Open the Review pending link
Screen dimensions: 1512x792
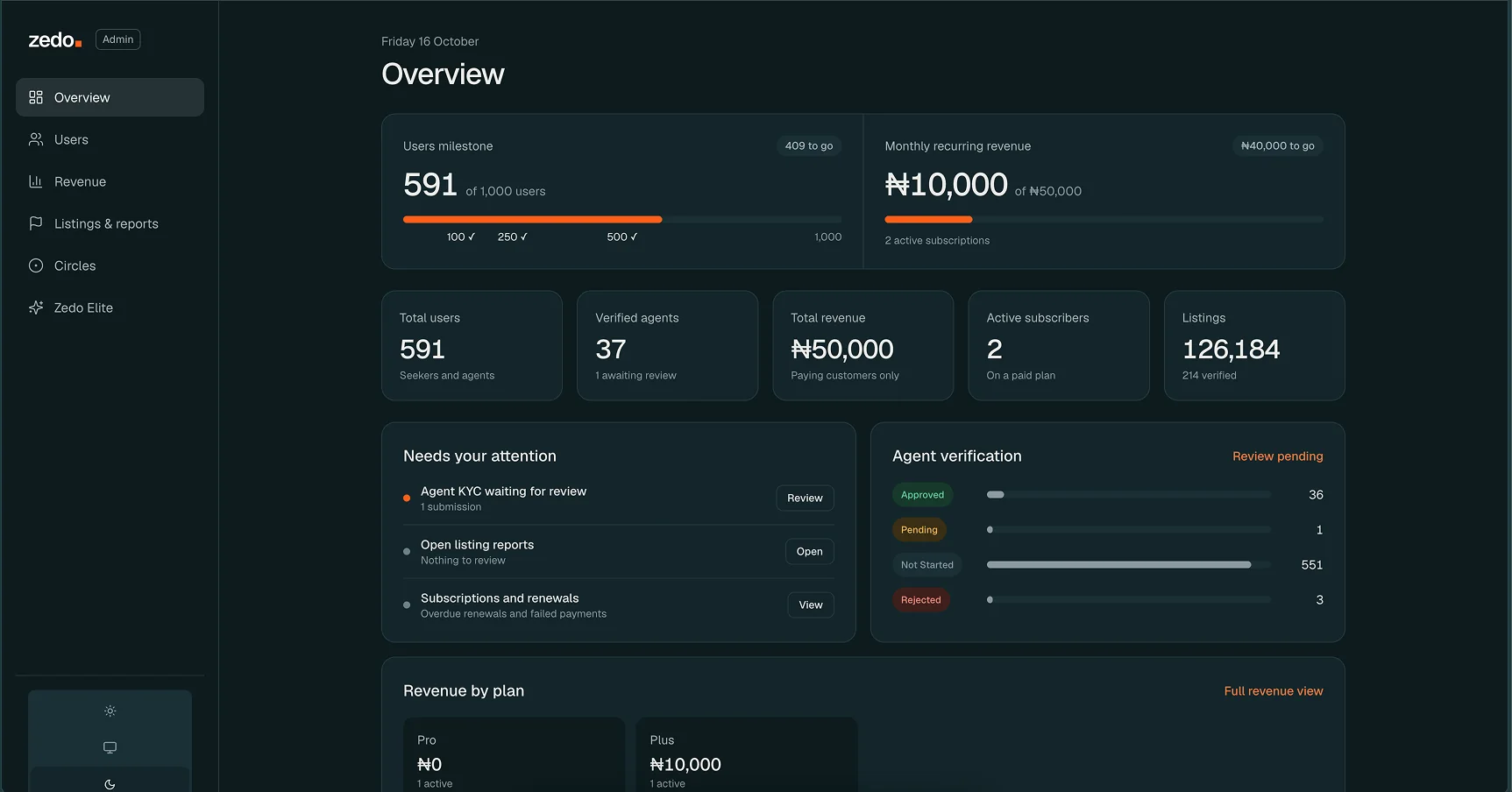pyautogui.click(x=1277, y=456)
